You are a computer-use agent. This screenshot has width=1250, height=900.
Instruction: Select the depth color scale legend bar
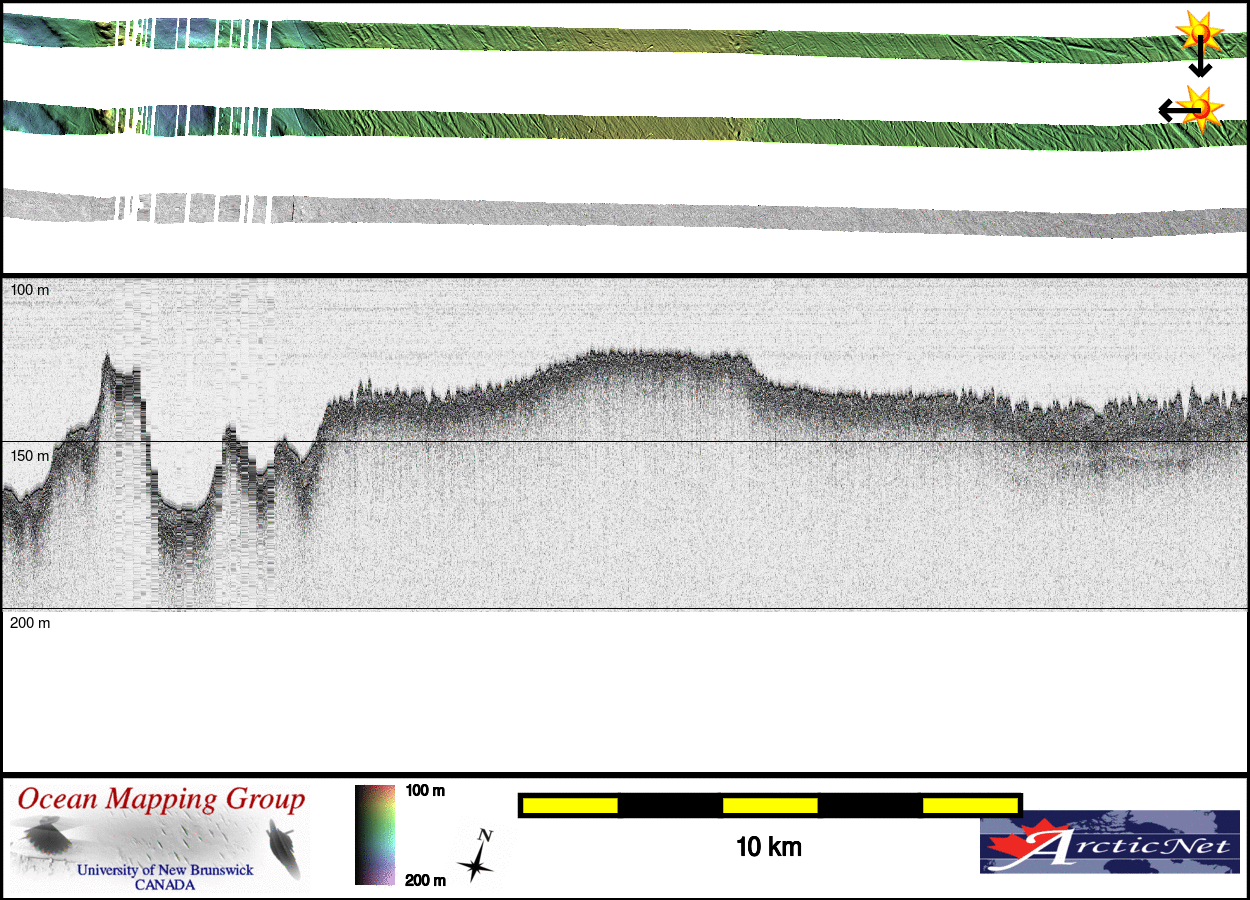point(375,834)
